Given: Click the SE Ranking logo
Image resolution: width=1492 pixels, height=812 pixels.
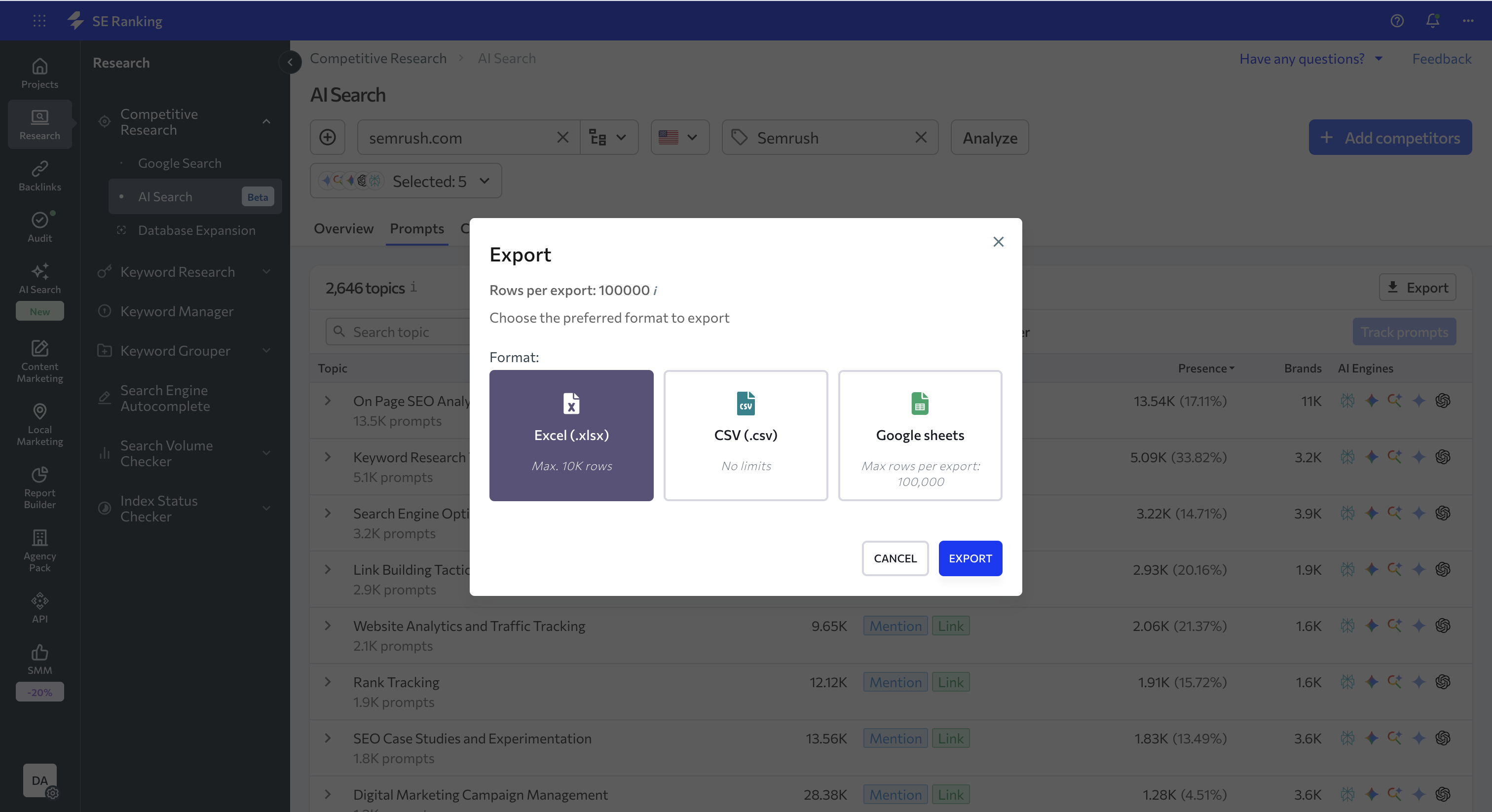Looking at the screenshot, I should (114, 21).
